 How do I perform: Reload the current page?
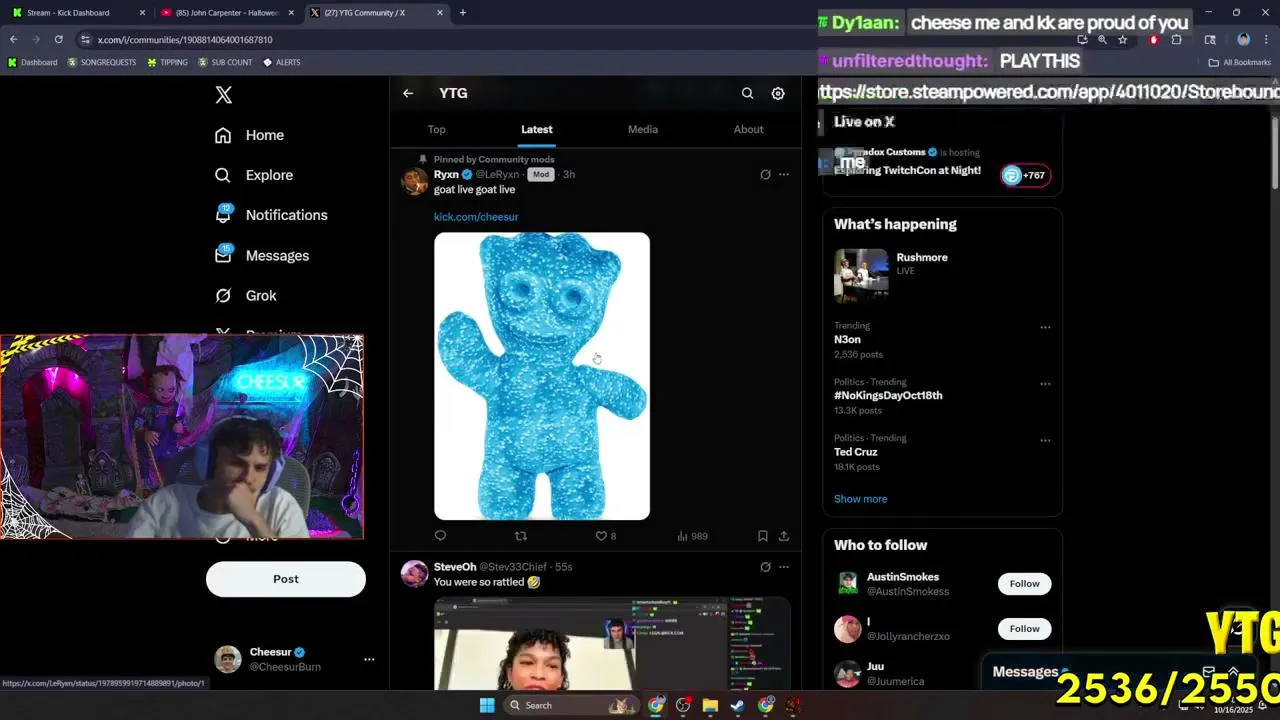tap(59, 40)
